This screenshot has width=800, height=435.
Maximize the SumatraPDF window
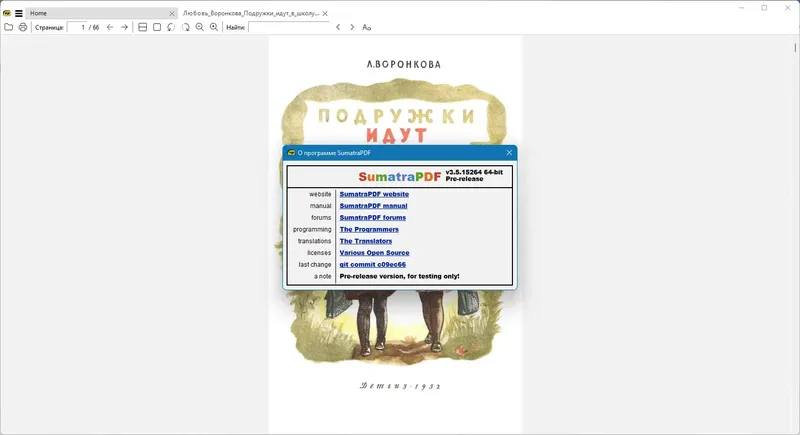764,8
